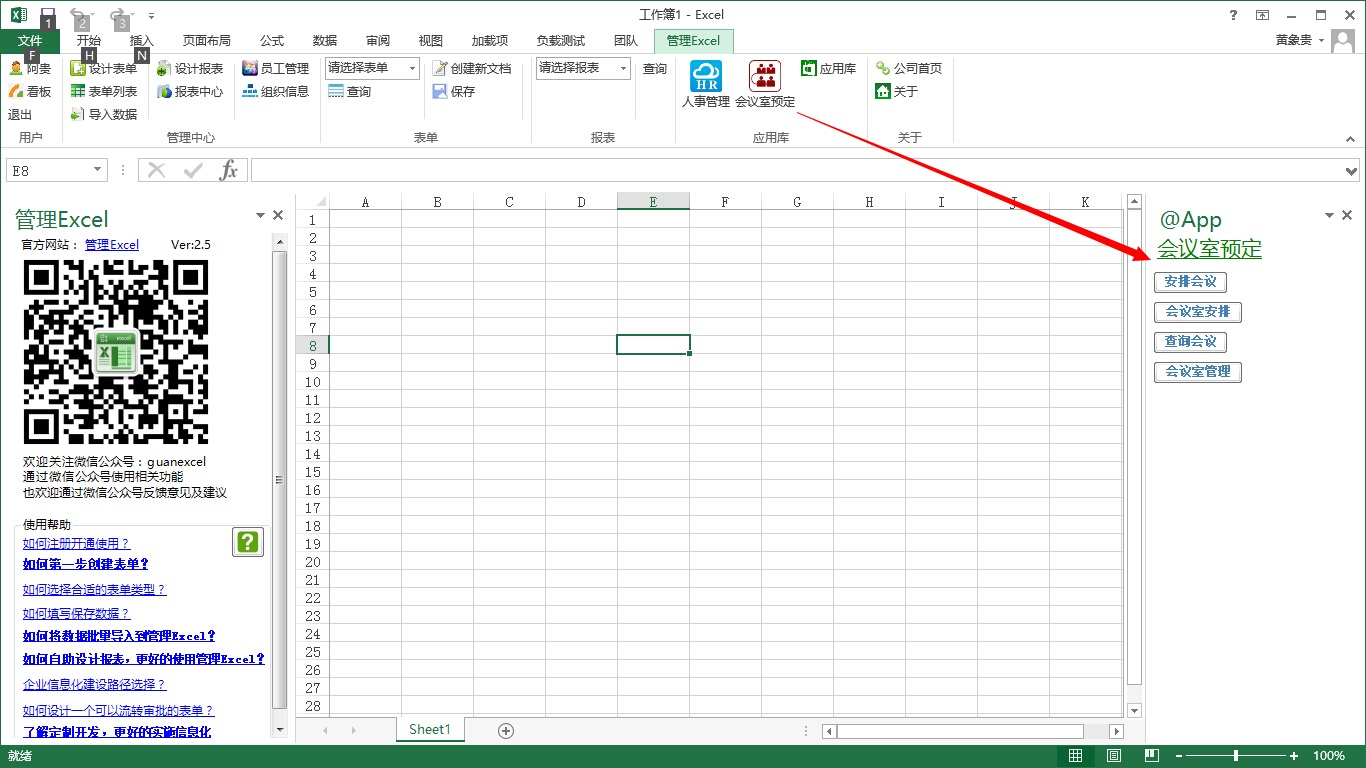The width and height of the screenshot is (1366, 768).
Task: Zoom in with plus button
Action: coord(1294,756)
